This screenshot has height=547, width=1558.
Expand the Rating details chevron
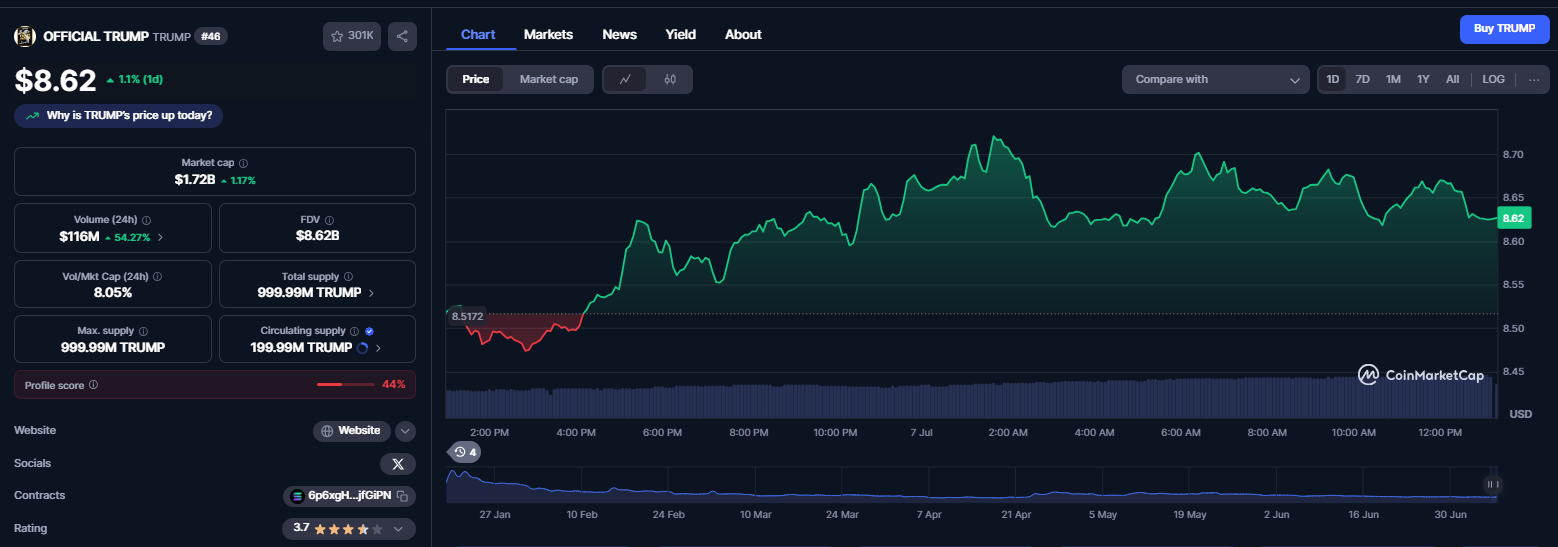tap(398, 529)
